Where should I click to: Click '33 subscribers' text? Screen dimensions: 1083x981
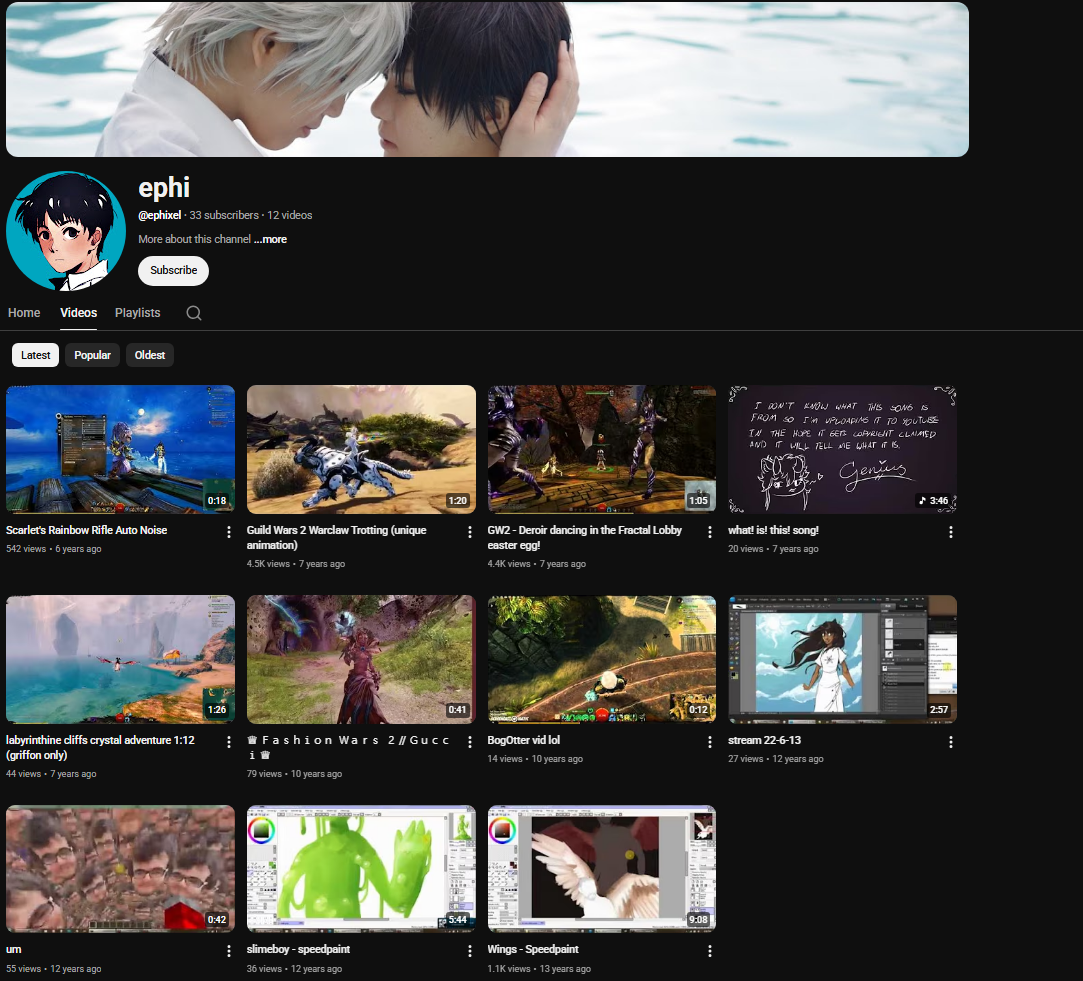224,215
